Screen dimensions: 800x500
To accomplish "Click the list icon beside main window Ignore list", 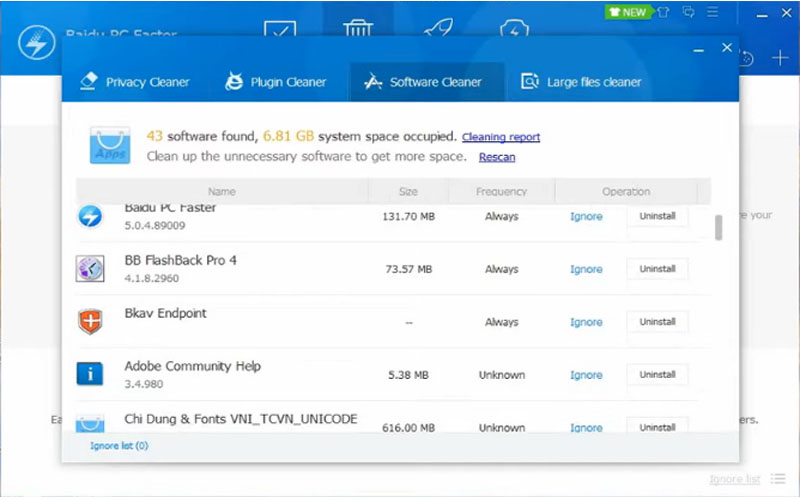I will click(778, 479).
